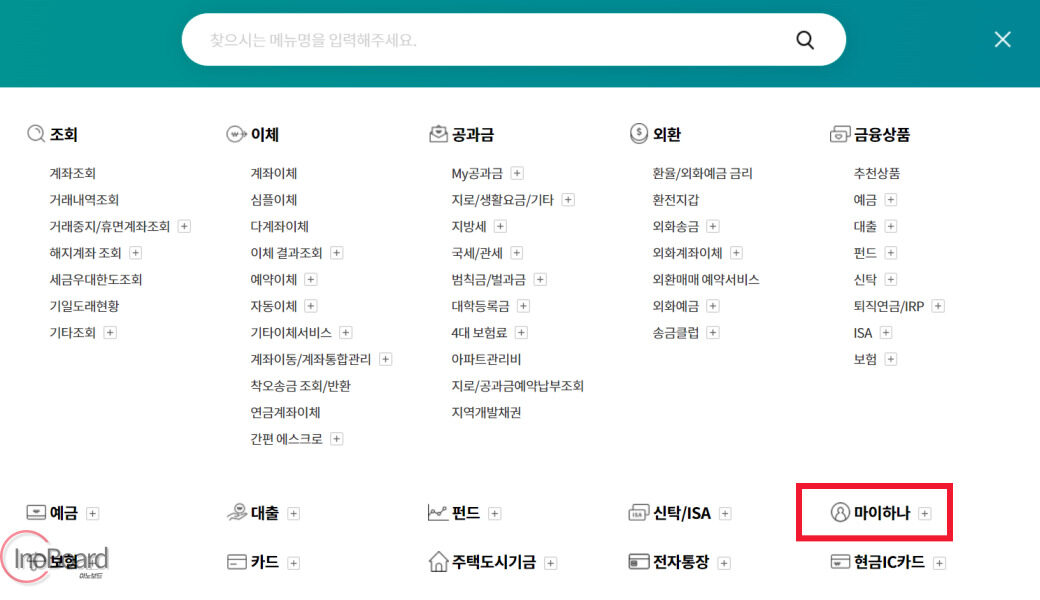
Task: Click the 대출 hand-coin icon
Action: pos(237,512)
